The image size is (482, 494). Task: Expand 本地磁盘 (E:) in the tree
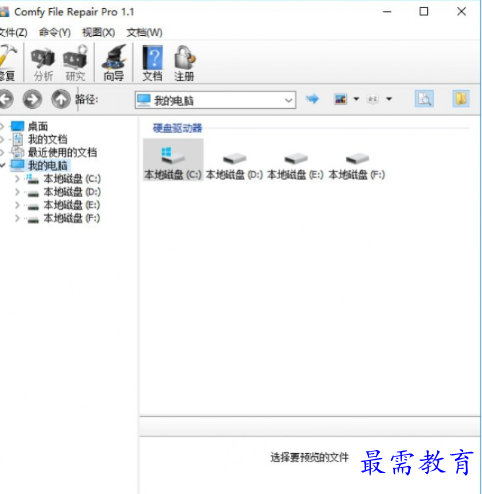point(17,205)
